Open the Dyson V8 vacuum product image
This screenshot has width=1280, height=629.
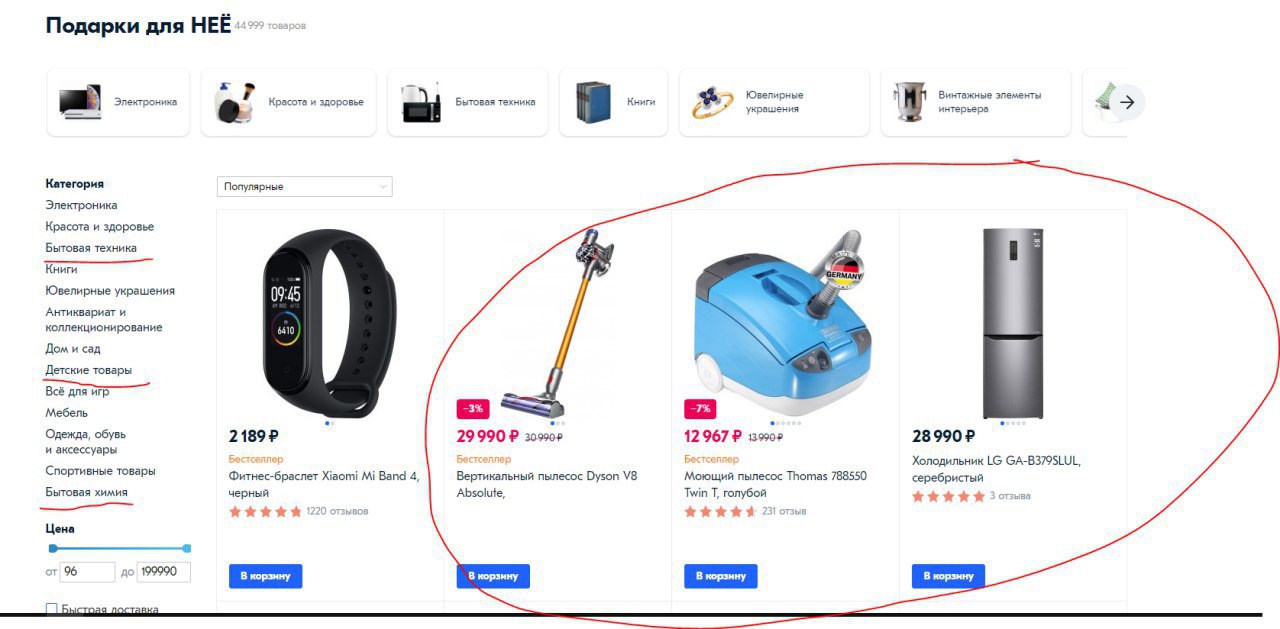click(x=558, y=322)
